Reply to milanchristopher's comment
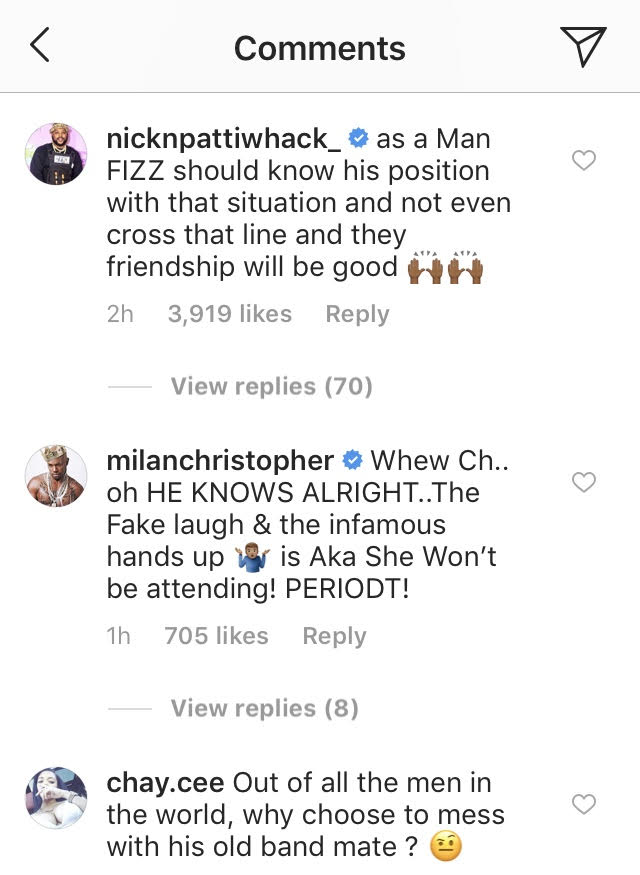 point(334,636)
